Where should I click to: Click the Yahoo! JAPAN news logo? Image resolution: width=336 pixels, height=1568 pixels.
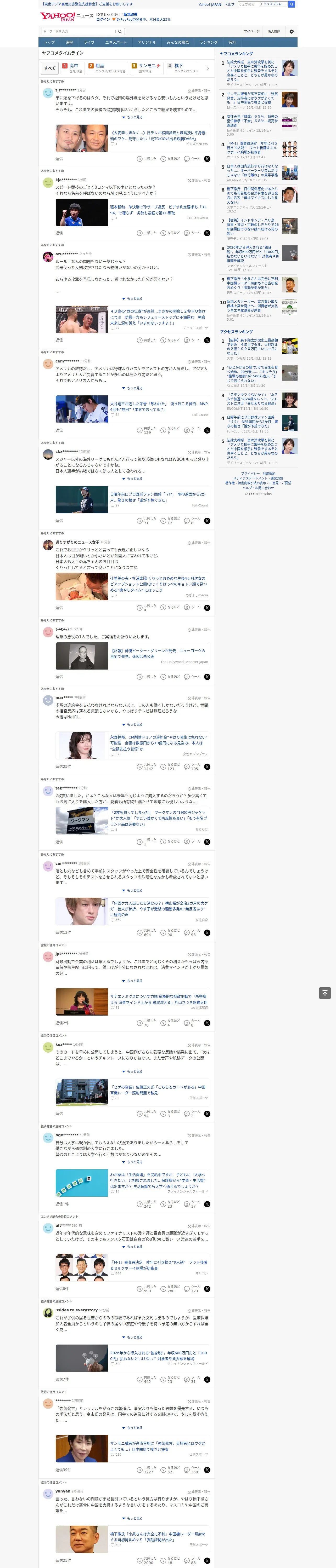[x=66, y=16]
